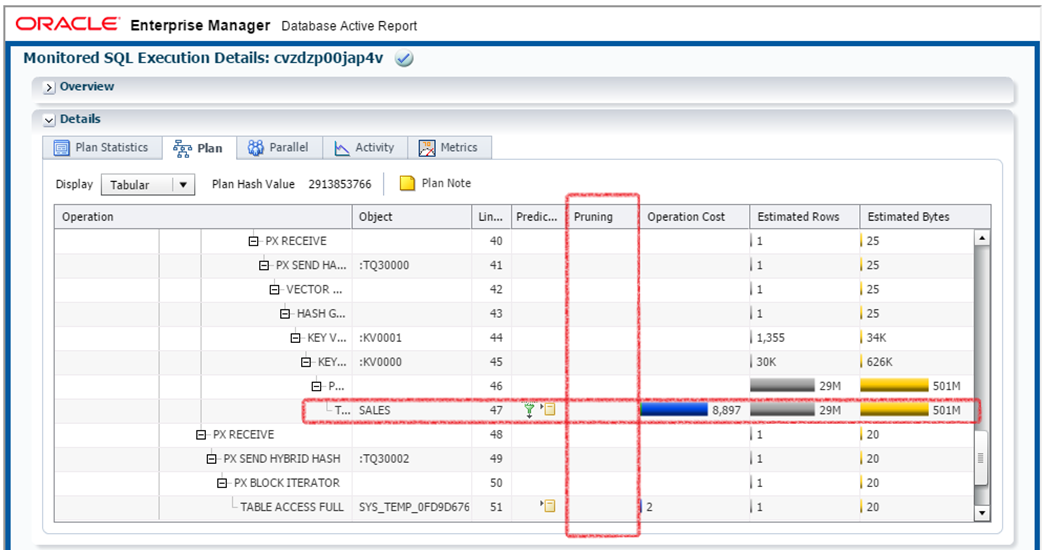Viewport: 1046px width, 555px height.
Task: Sort by the Estimated Bytes column header
Action: click(925, 217)
